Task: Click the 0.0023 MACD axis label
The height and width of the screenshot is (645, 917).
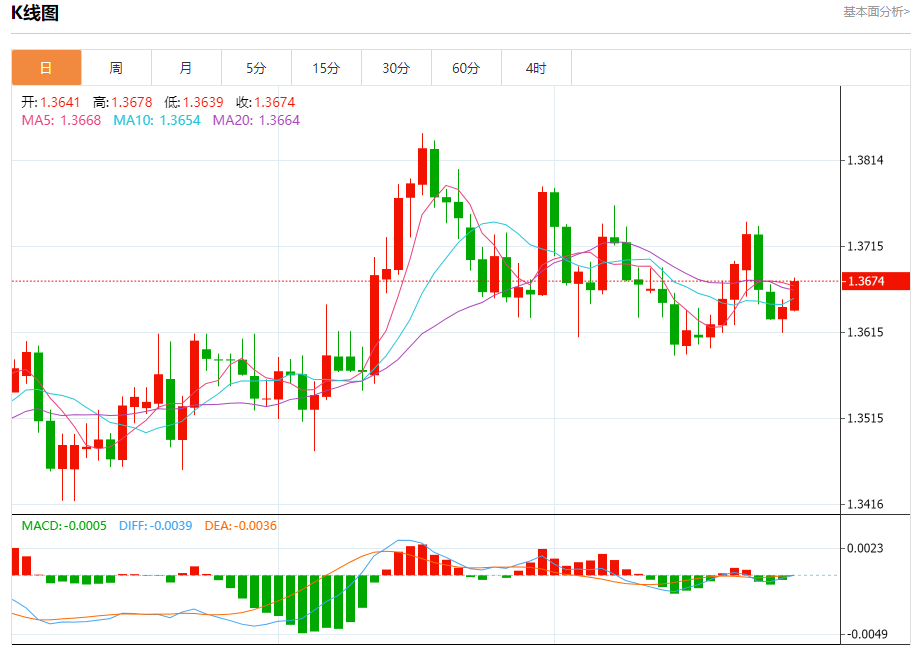Action: [865, 548]
